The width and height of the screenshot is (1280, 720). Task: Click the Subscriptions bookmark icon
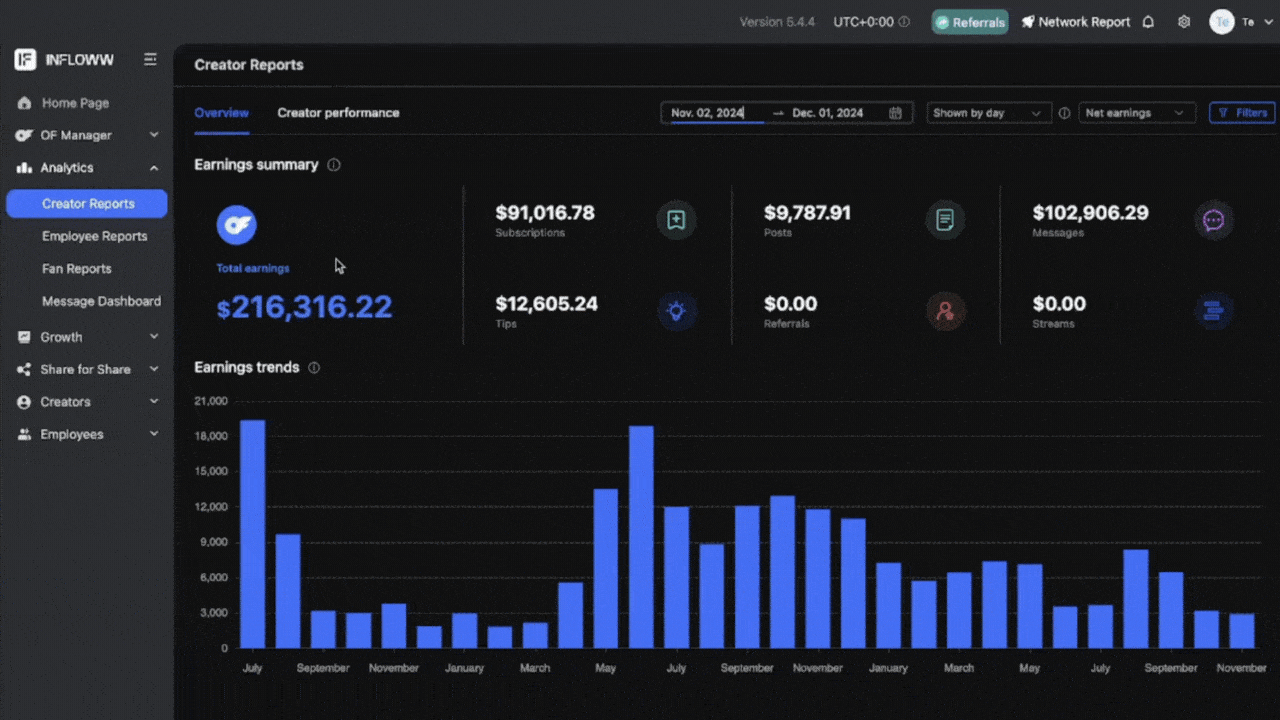tap(676, 220)
